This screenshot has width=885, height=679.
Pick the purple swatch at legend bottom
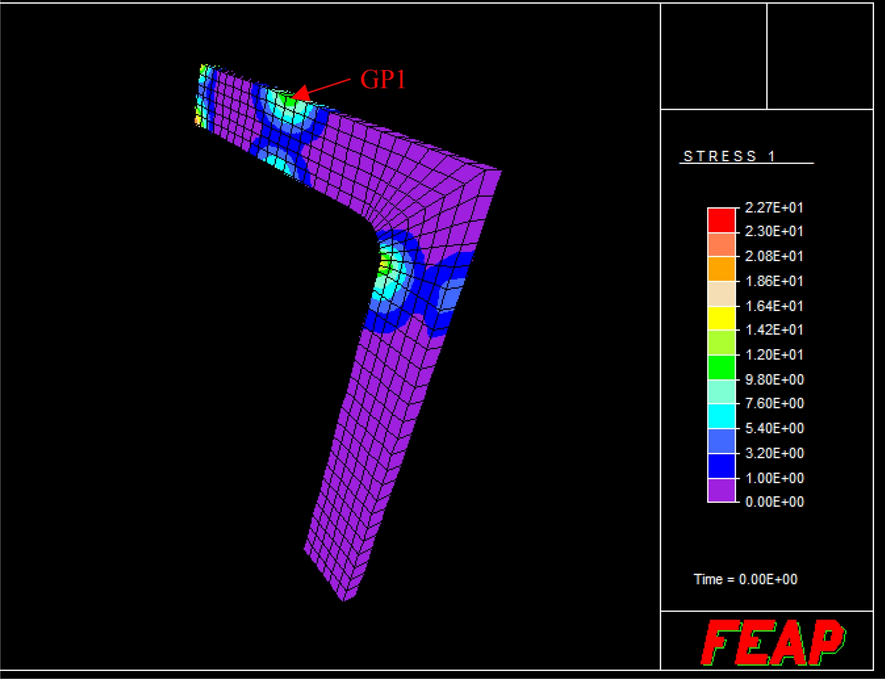[x=721, y=490]
